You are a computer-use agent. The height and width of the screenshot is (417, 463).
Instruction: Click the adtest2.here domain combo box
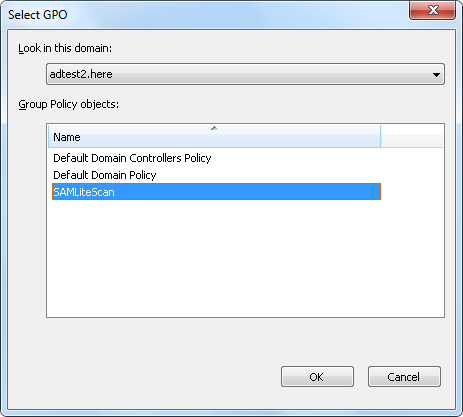click(245, 74)
